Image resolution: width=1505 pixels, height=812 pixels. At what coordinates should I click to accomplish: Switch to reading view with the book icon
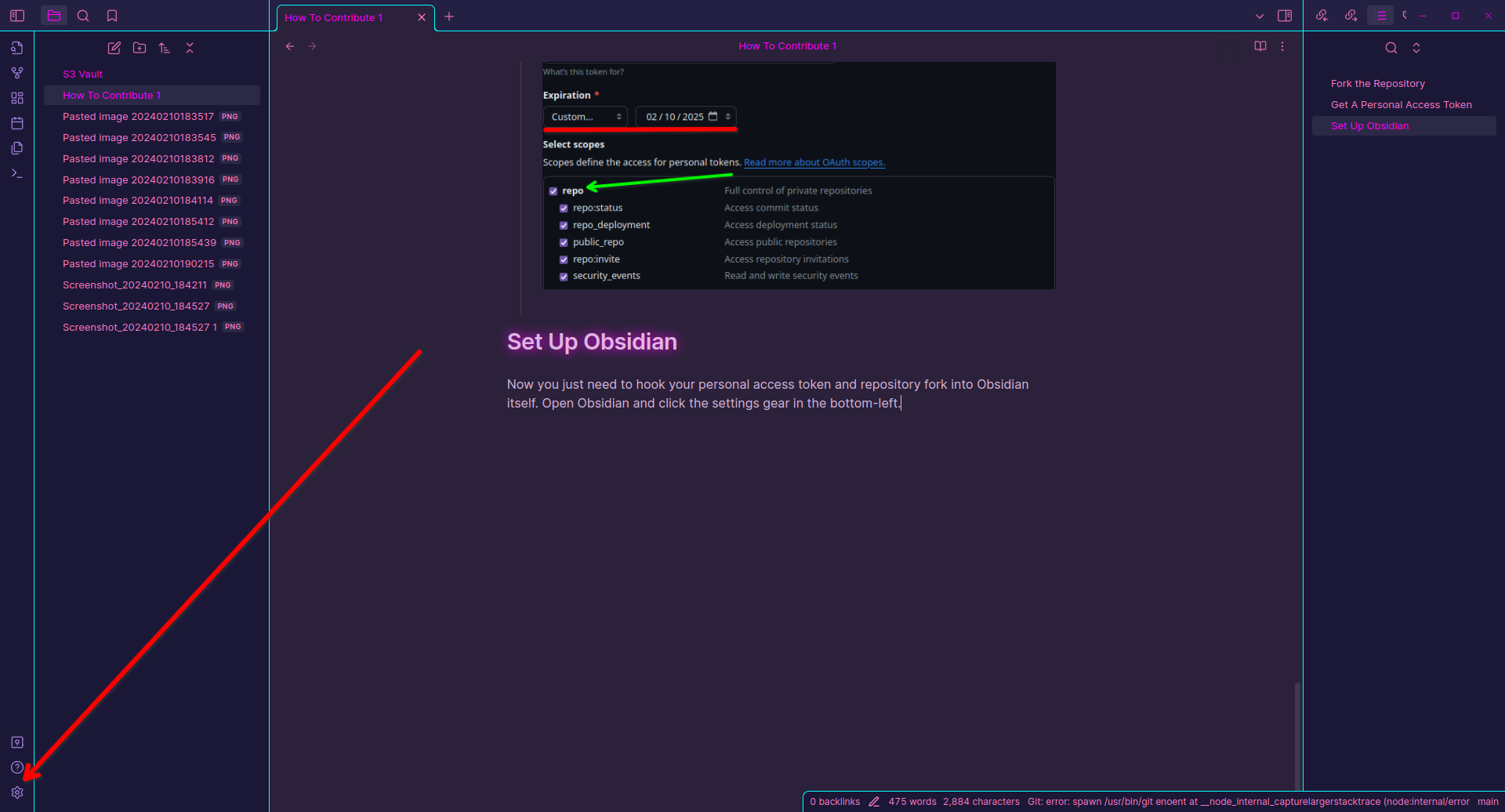[1260, 46]
